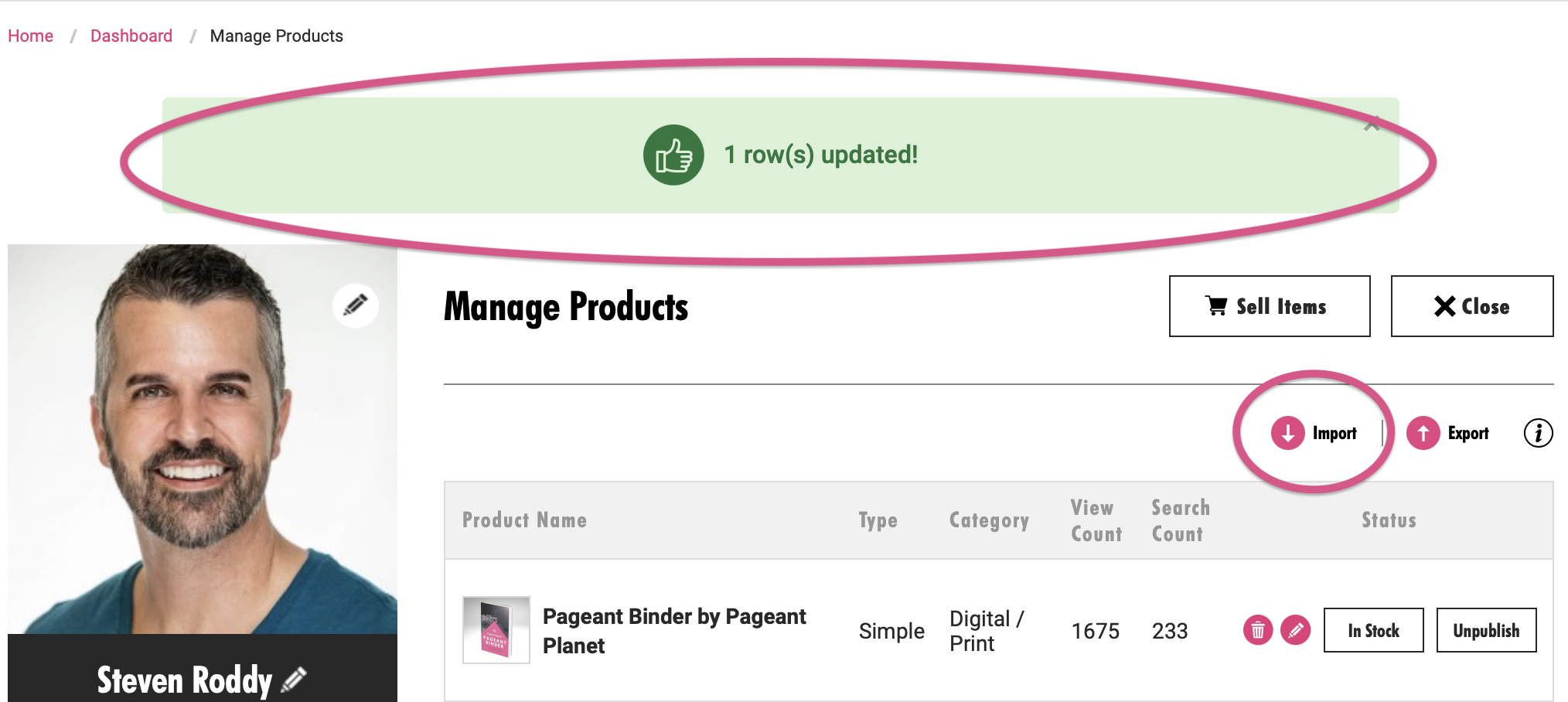The image size is (1568, 702).
Task: Click the Sell Items button
Action: [x=1270, y=306]
